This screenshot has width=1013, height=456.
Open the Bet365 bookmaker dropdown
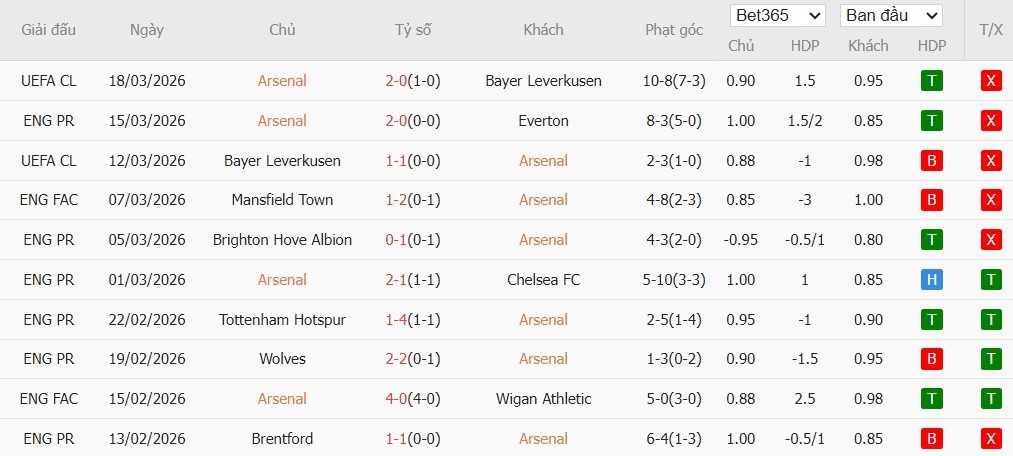(778, 15)
